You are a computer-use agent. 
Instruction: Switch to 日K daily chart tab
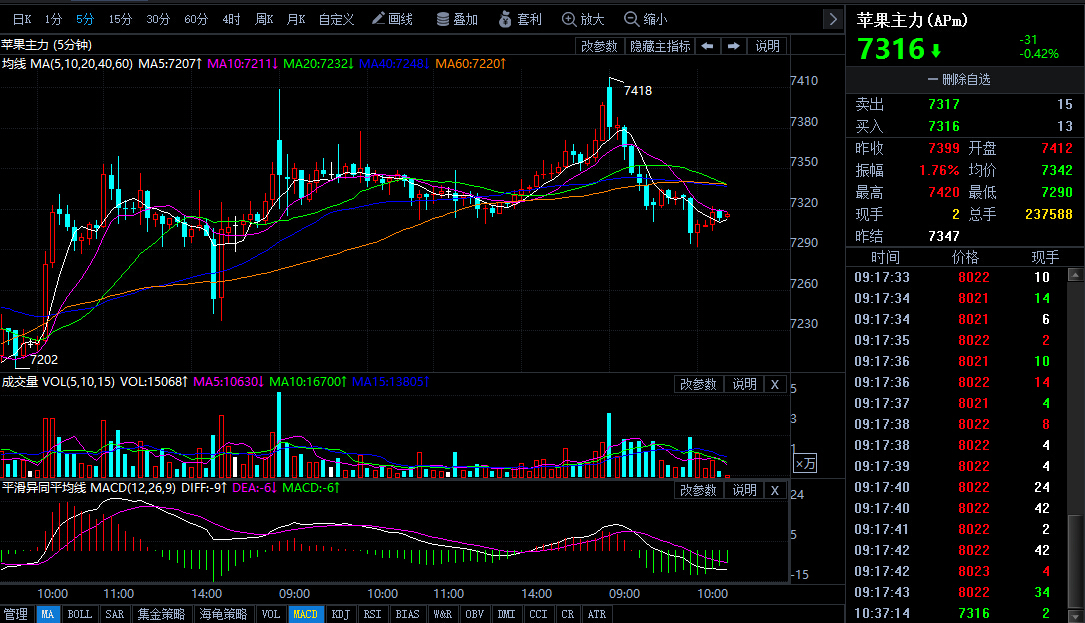point(22,19)
